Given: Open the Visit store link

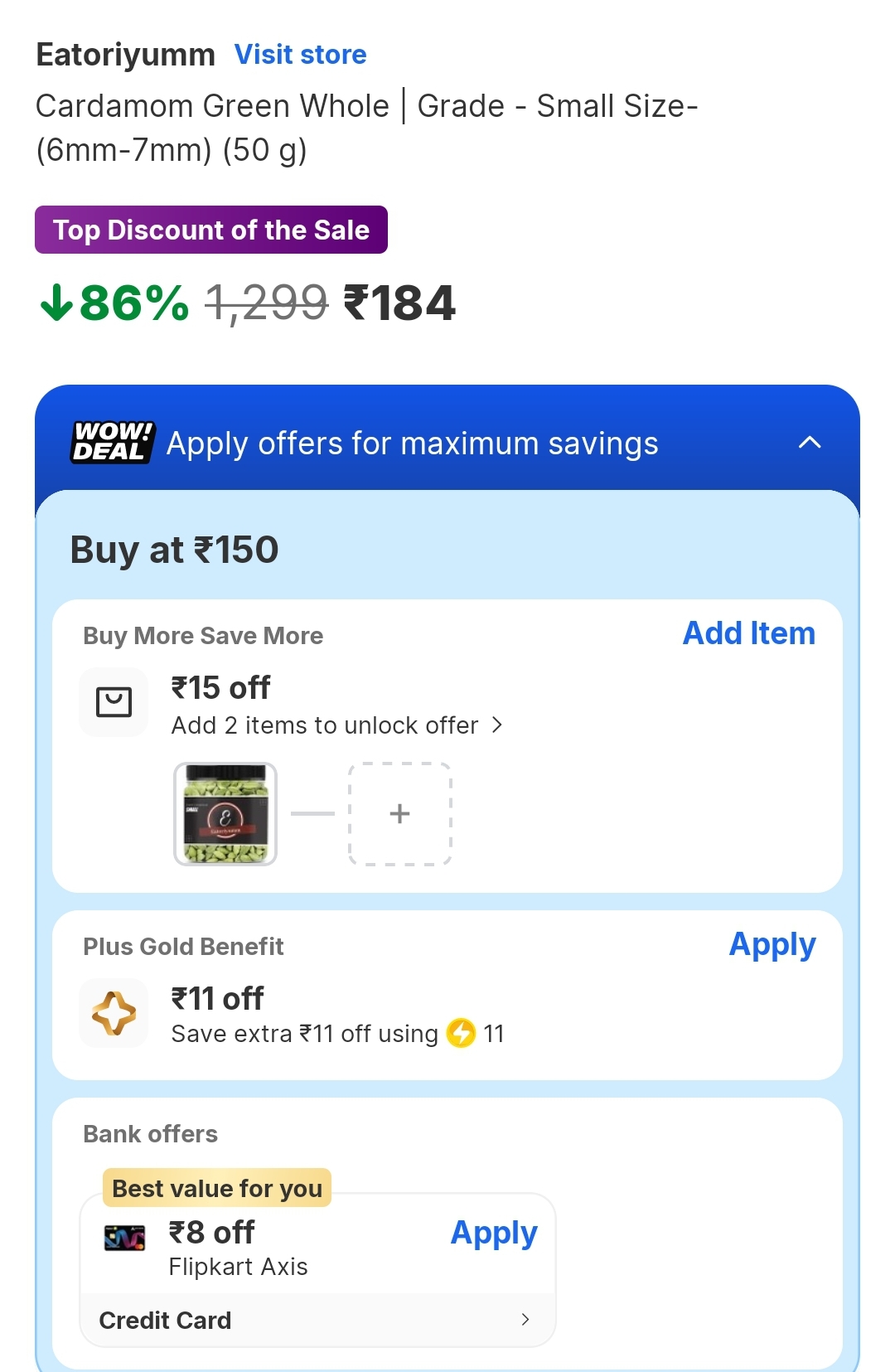Looking at the screenshot, I should (x=300, y=55).
